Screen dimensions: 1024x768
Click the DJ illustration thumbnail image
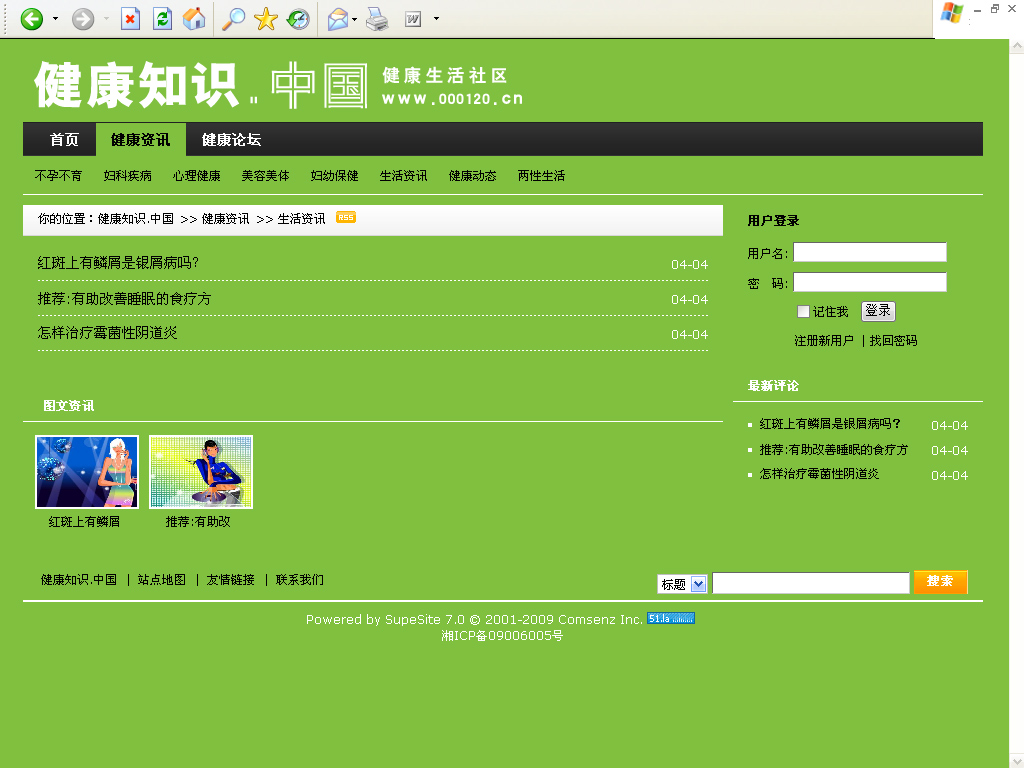(200, 472)
